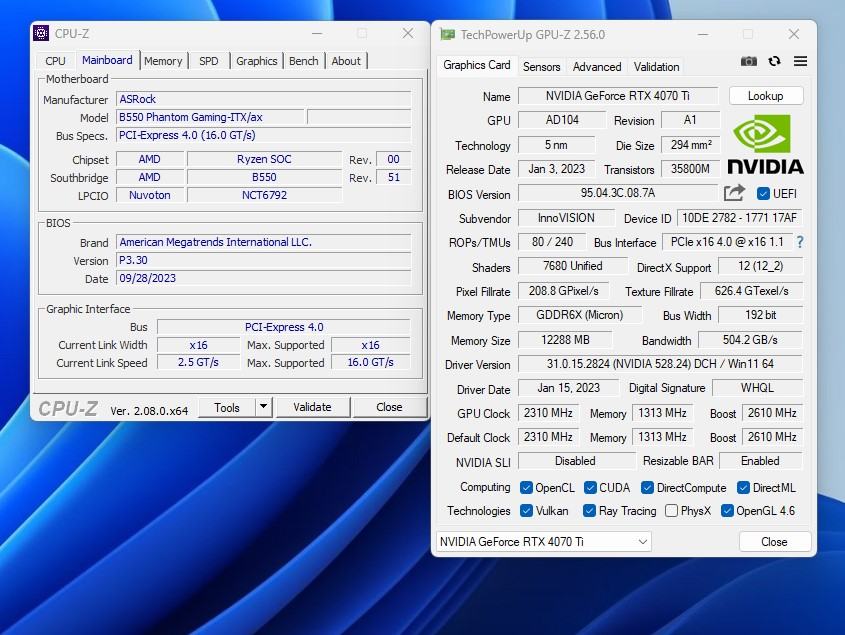The width and height of the screenshot is (845, 635).
Task: Open the About tab in CPU-Z
Action: [346, 61]
